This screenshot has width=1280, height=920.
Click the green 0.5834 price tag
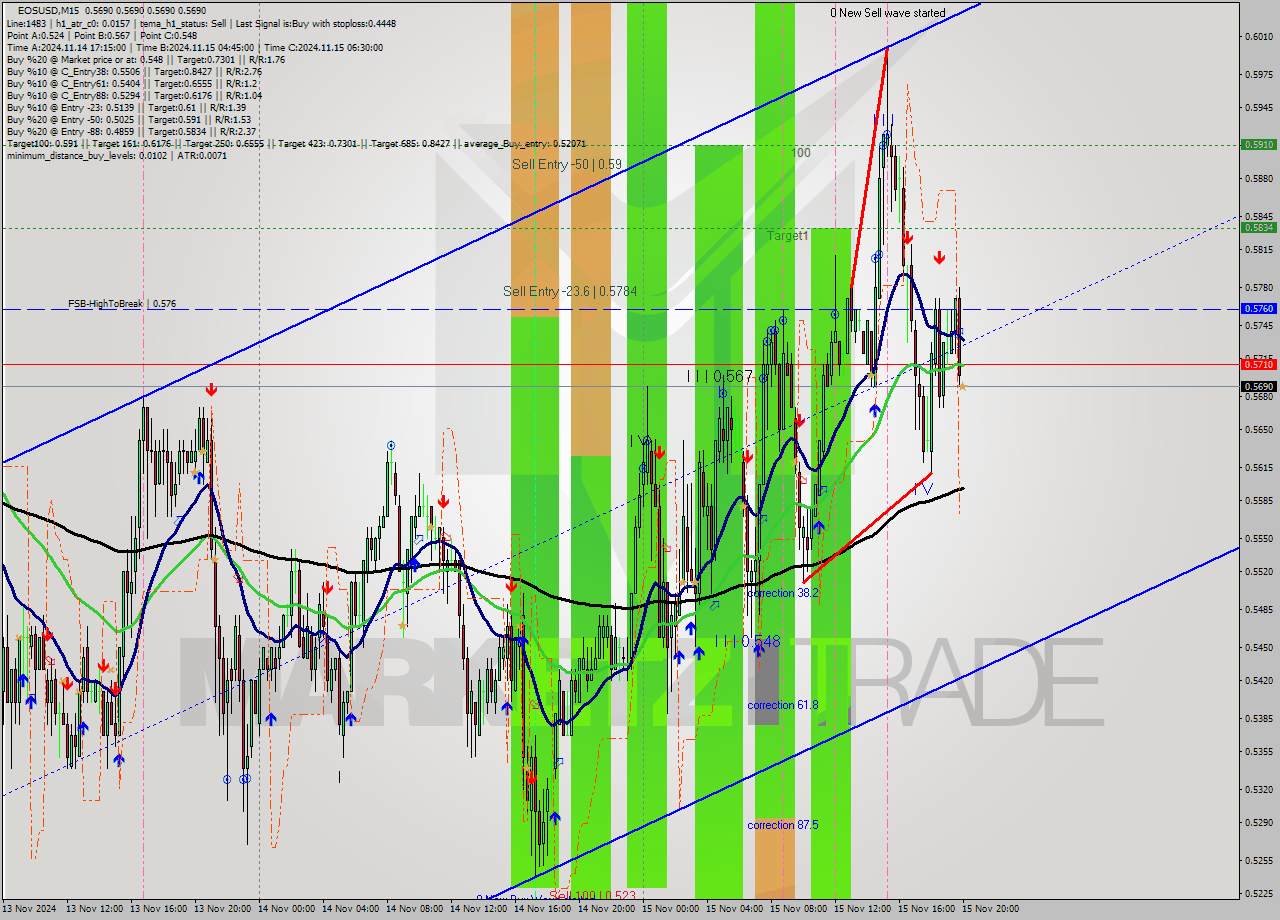click(x=1258, y=227)
